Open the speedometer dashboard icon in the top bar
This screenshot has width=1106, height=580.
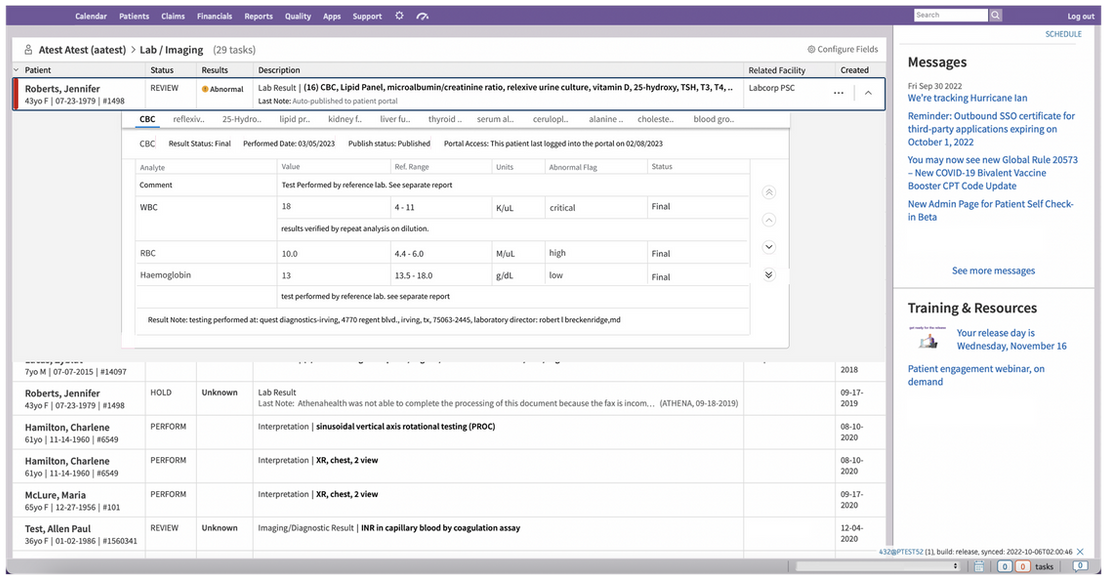(423, 16)
